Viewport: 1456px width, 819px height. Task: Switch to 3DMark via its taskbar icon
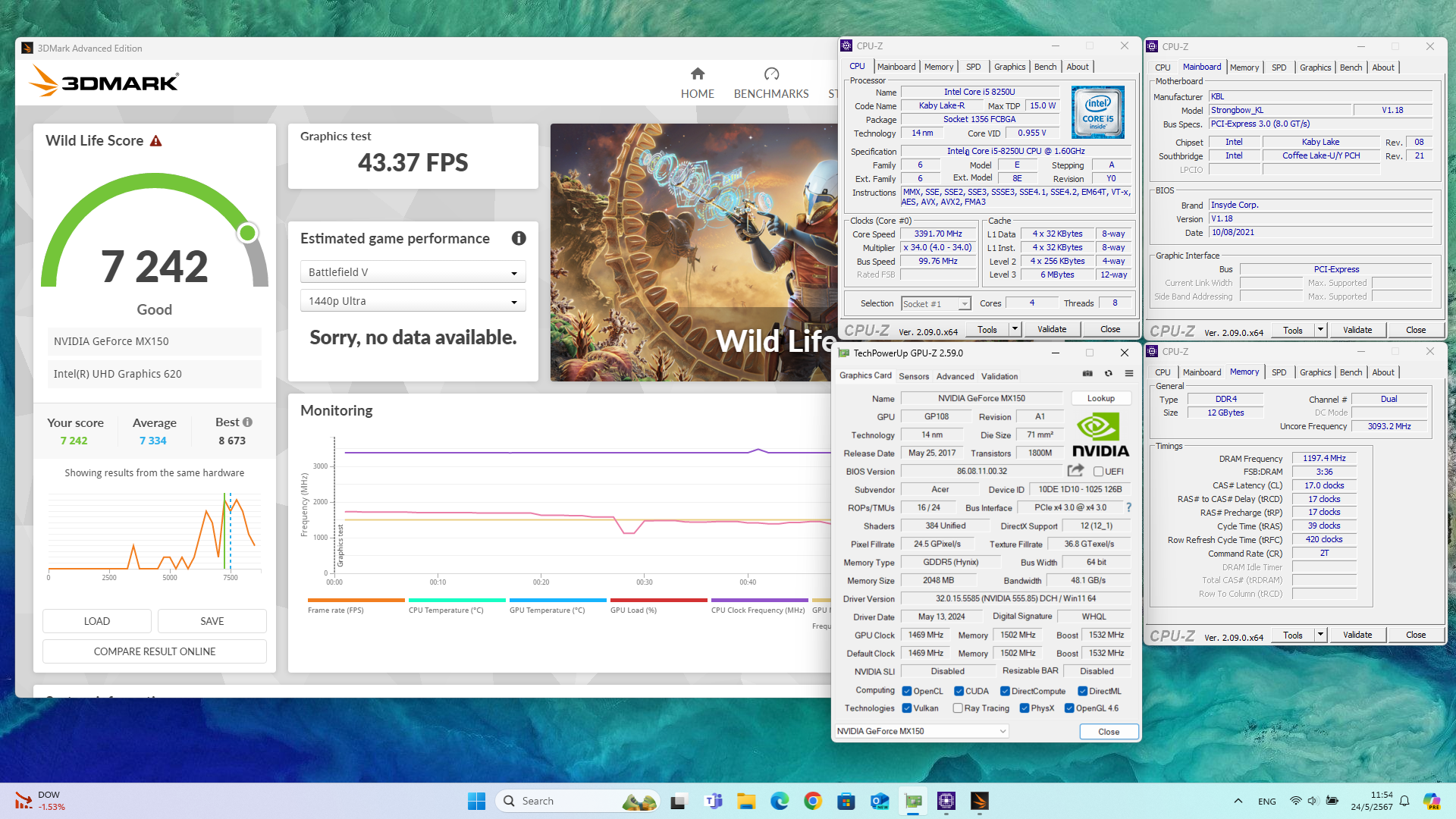point(980,802)
